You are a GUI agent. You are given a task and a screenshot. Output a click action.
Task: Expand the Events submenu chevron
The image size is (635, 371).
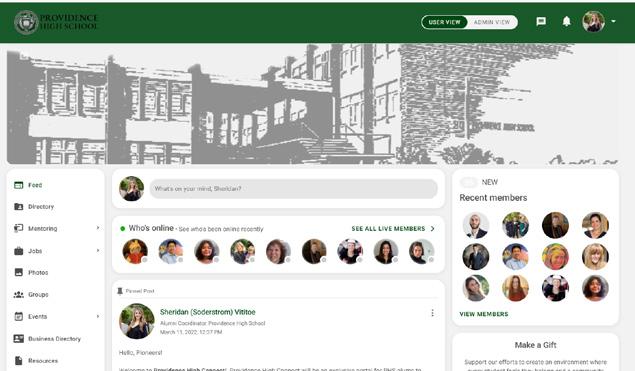98,316
